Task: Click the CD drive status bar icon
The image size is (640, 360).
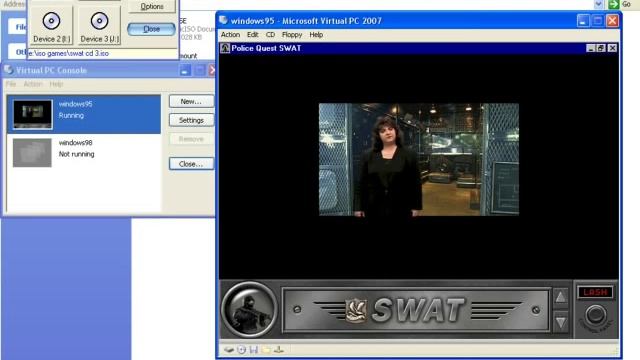Action: tap(242, 350)
